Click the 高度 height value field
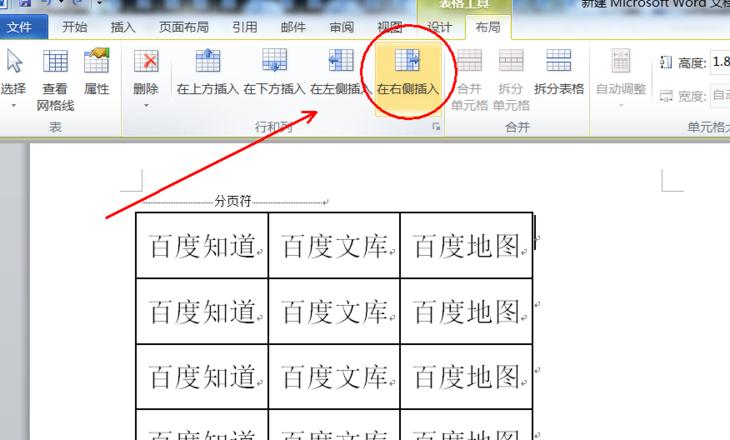Viewport: 730px width, 440px height. click(x=720, y=62)
